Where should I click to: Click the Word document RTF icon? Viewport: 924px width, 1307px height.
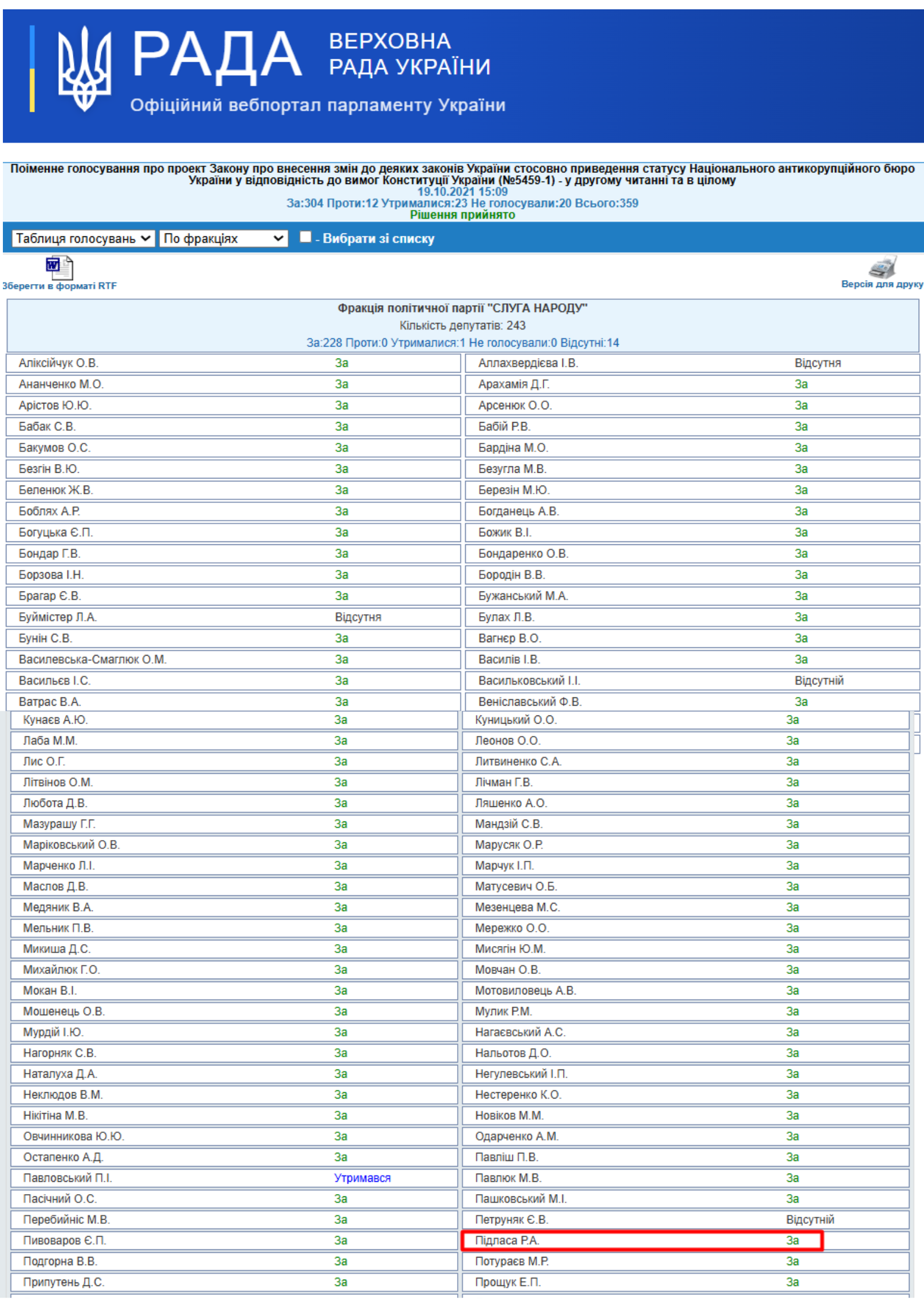coord(59,268)
